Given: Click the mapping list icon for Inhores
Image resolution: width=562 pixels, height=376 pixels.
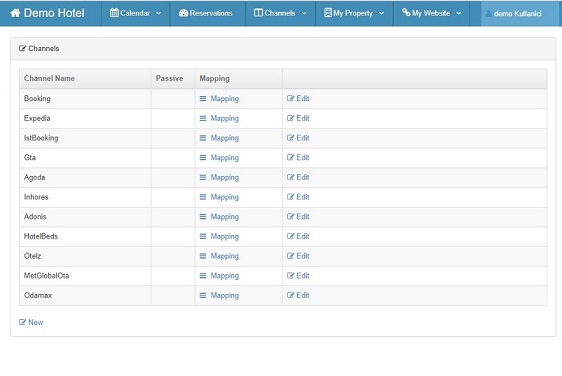Looking at the screenshot, I should (203, 197).
